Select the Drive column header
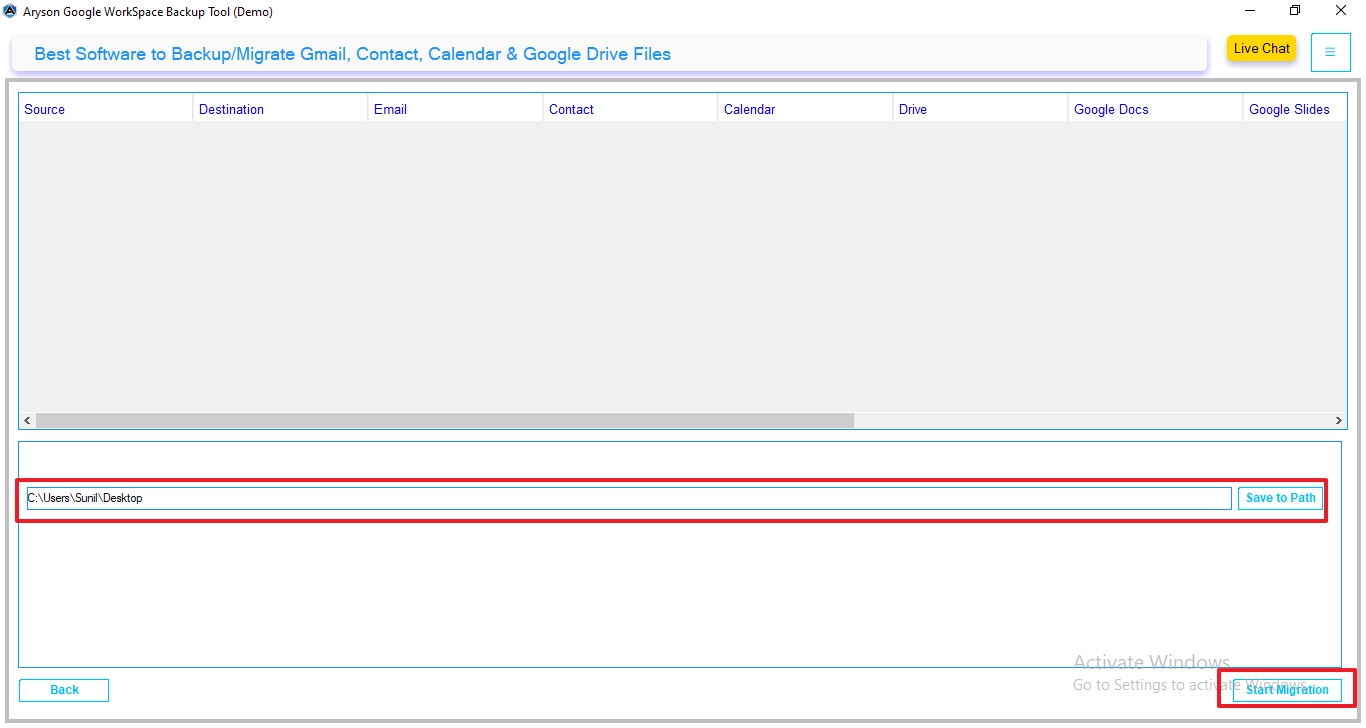 click(x=980, y=109)
